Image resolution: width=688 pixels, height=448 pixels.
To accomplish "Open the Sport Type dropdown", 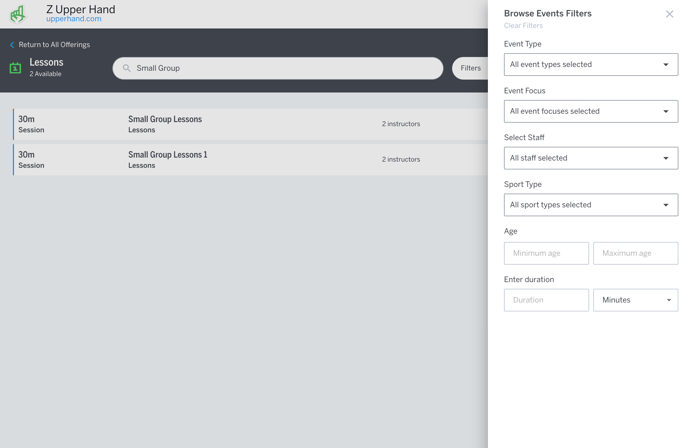I will point(591,205).
